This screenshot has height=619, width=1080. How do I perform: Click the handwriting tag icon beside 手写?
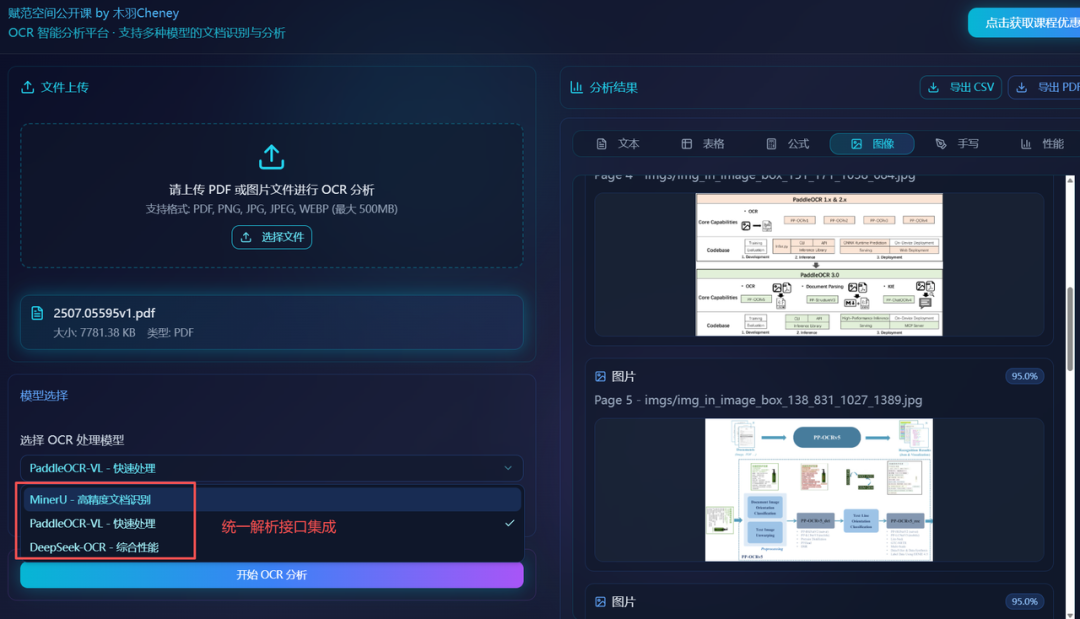pyautogui.click(x=942, y=143)
